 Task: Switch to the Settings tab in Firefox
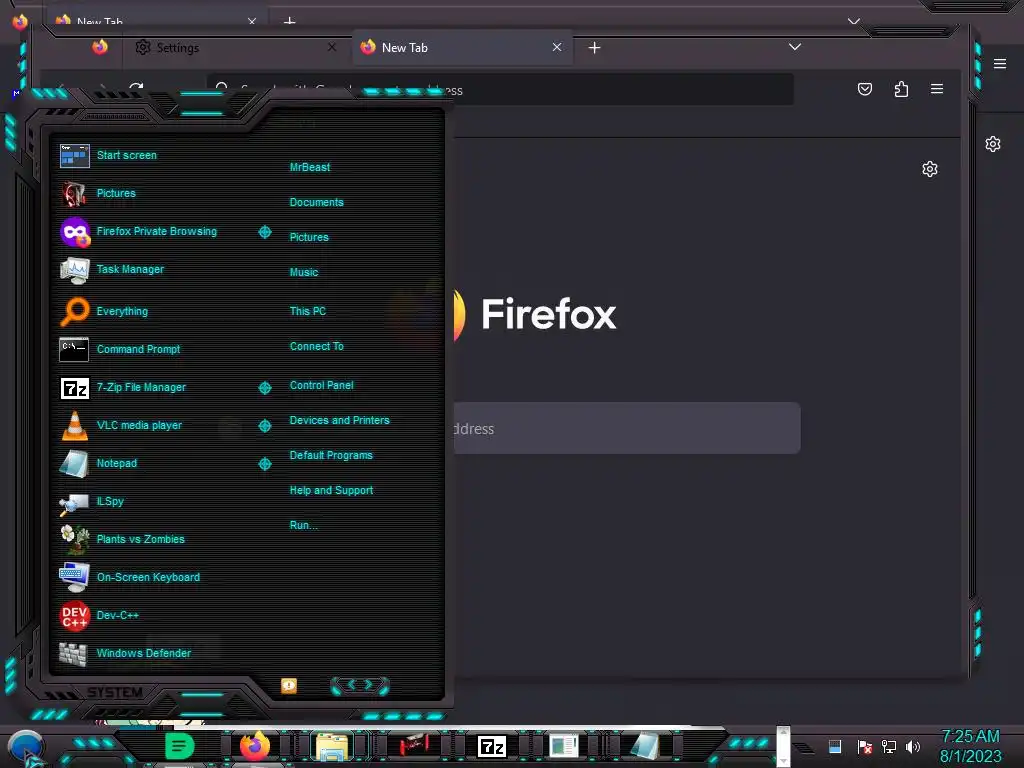235,48
